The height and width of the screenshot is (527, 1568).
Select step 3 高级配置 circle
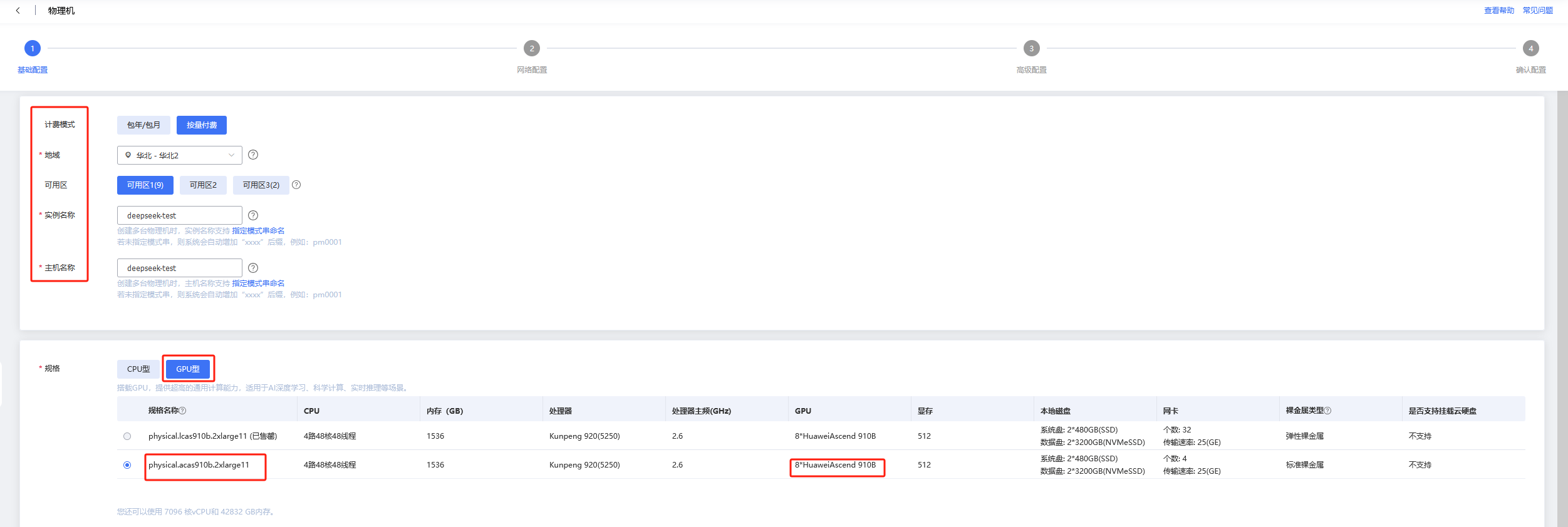click(x=1032, y=48)
